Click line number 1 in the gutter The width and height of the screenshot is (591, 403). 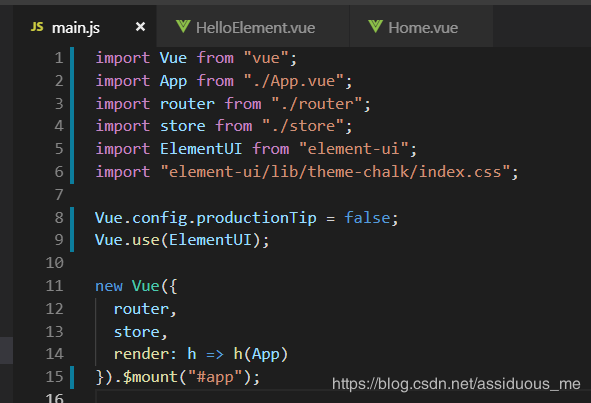pyautogui.click(x=59, y=58)
